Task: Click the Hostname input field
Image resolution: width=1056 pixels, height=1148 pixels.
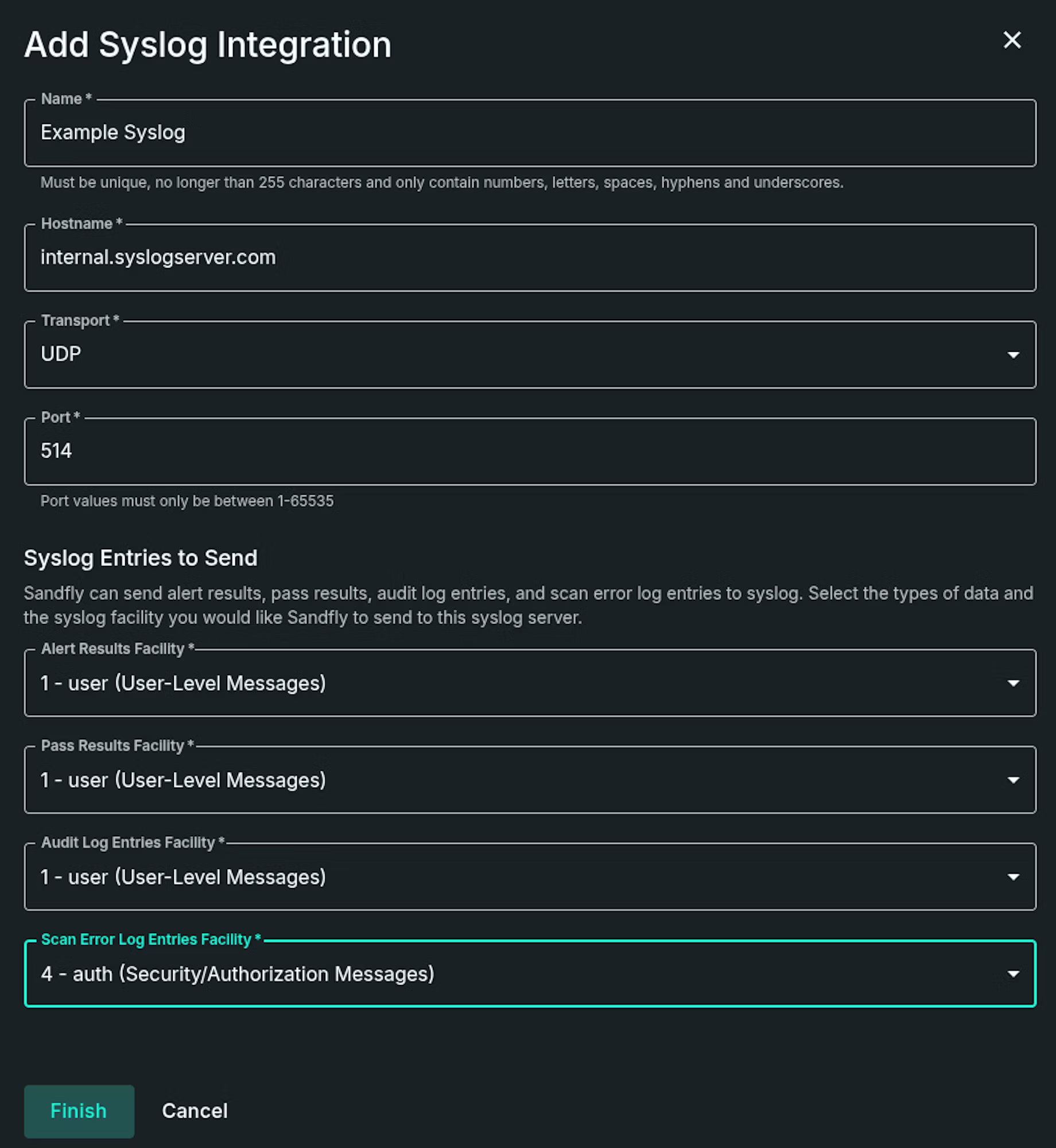Action: tap(530, 257)
